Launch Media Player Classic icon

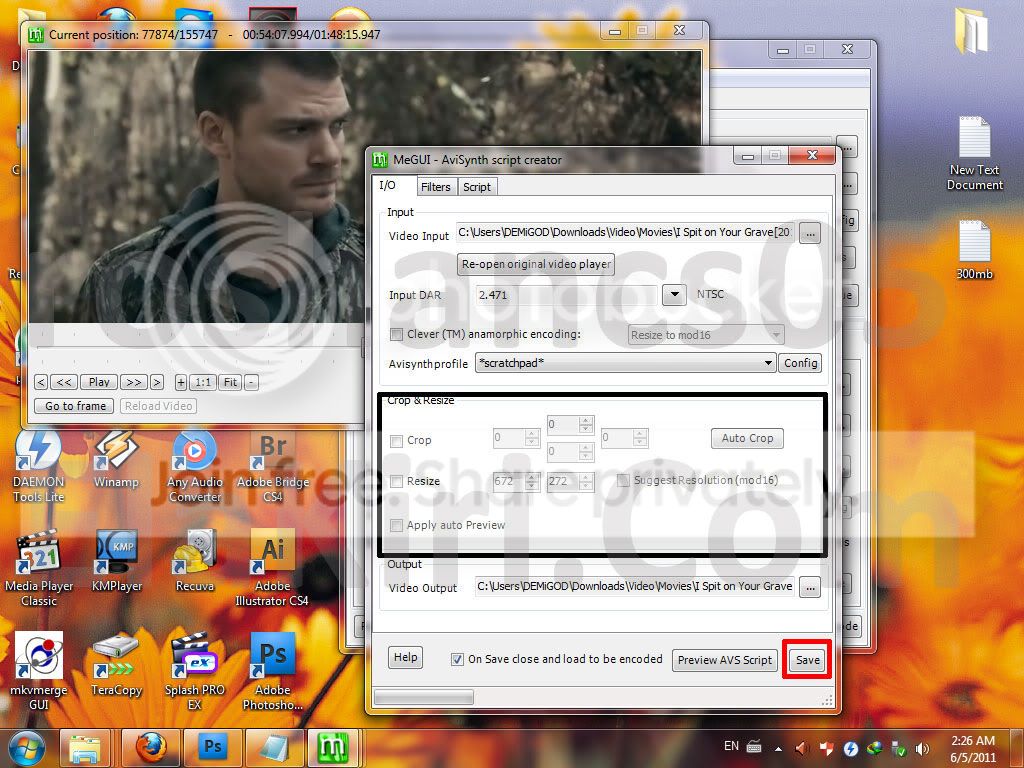39,569
